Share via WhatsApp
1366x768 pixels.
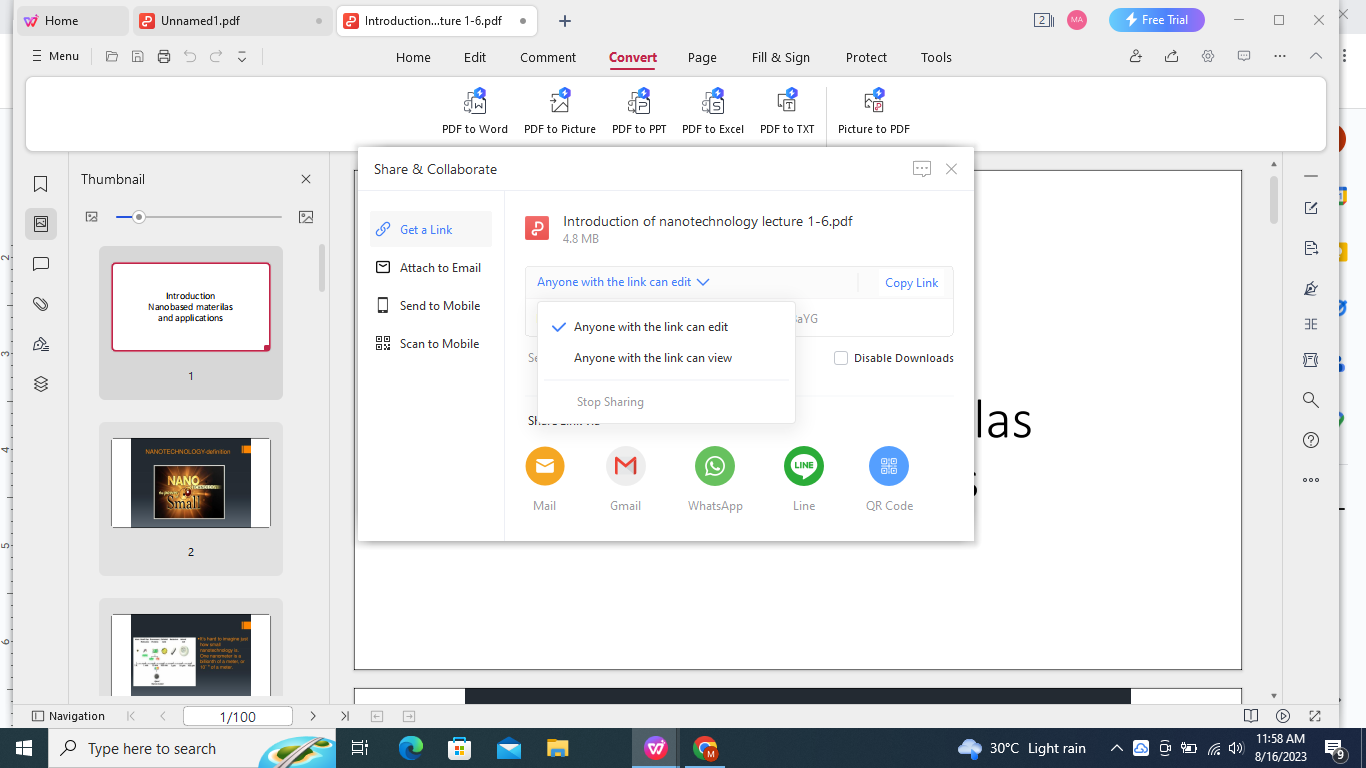coord(714,466)
